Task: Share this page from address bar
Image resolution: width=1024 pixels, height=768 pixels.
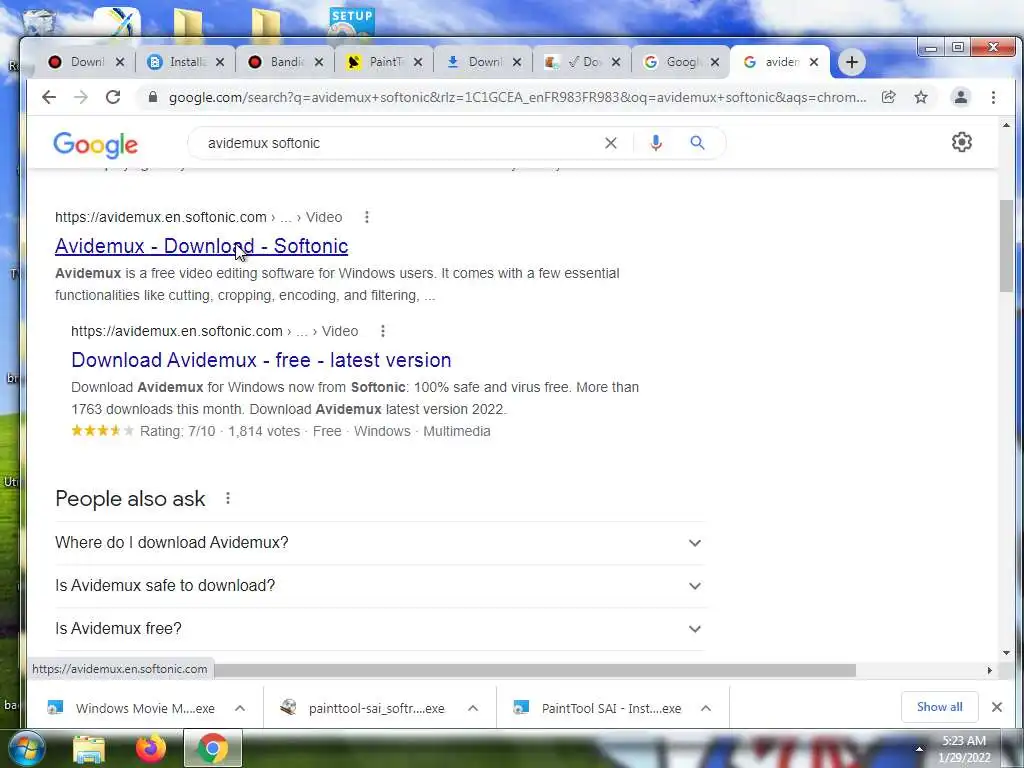Action: [x=888, y=97]
